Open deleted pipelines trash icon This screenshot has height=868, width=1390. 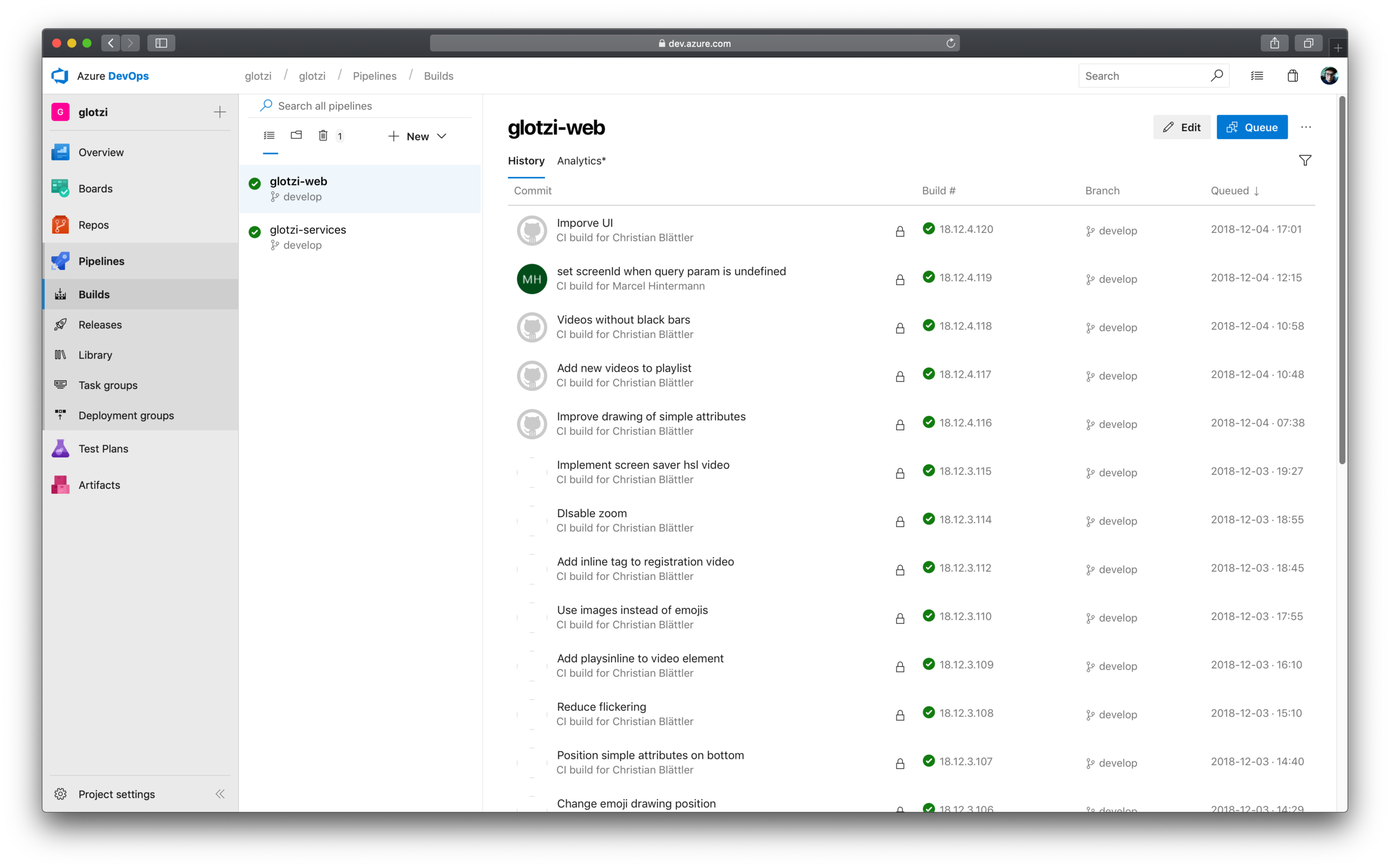tap(323, 136)
